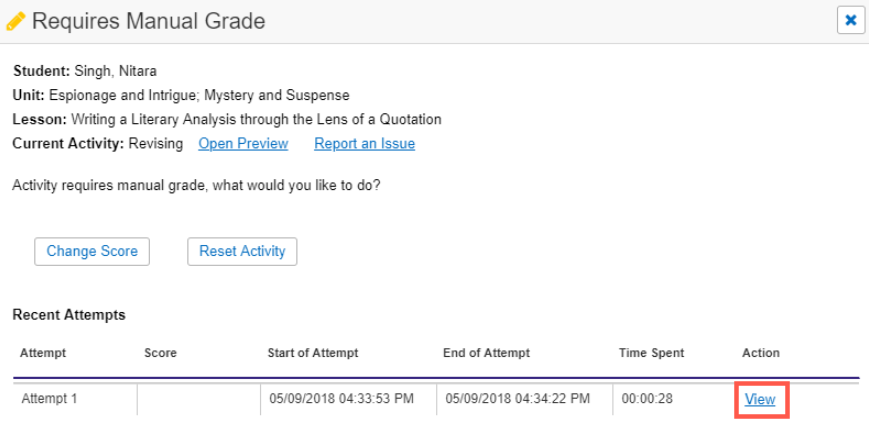Screen dimensions: 869x435
Task: Click the Score column header
Action: tap(161, 353)
